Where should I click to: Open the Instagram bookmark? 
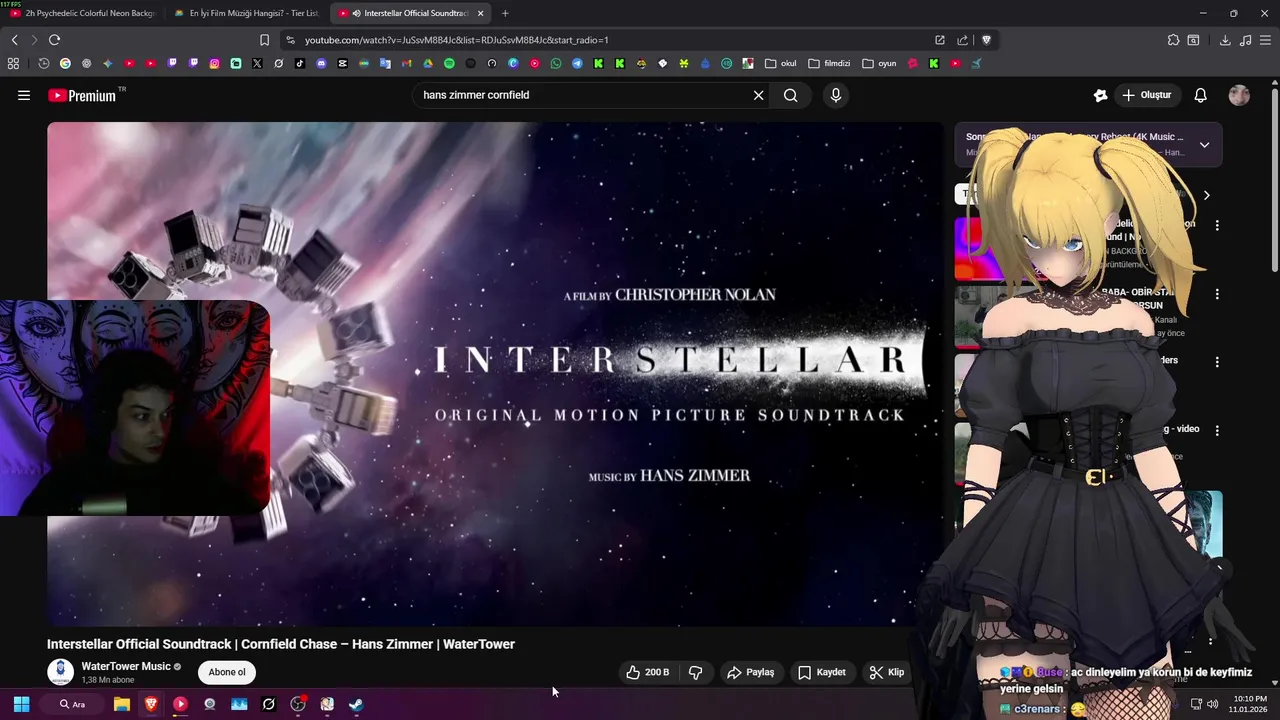tap(214, 63)
